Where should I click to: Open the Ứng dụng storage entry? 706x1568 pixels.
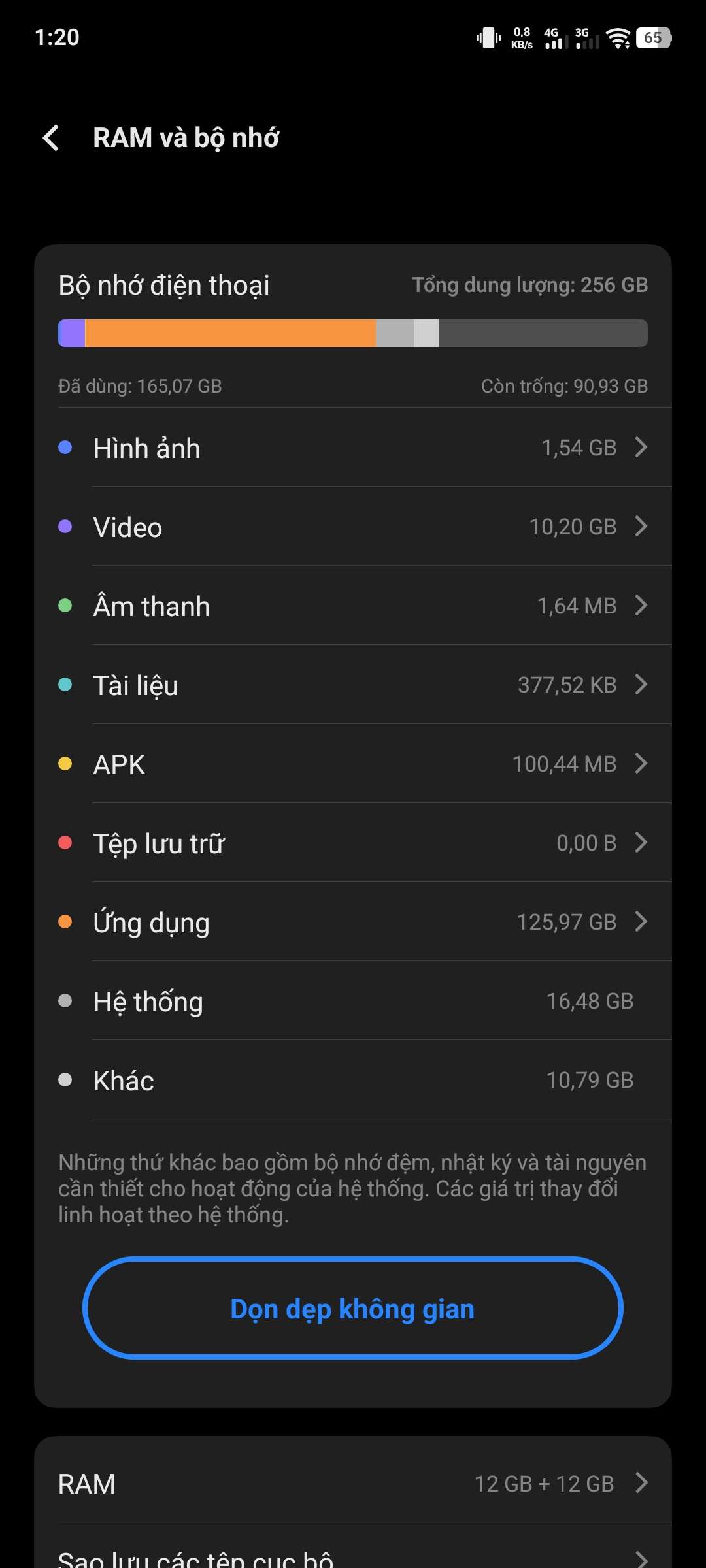point(353,922)
